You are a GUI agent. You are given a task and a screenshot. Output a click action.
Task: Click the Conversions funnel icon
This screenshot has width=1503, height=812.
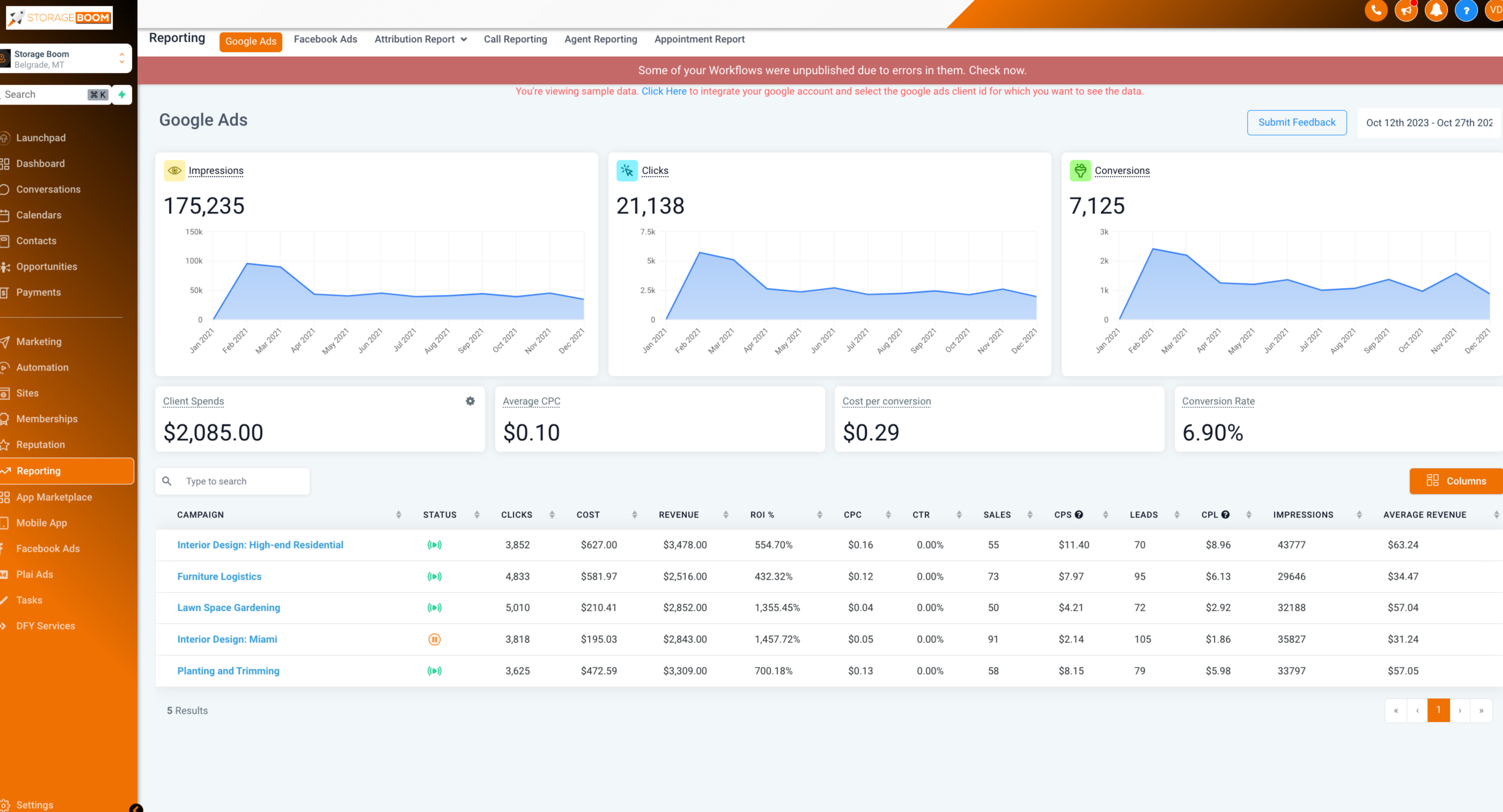[1080, 171]
